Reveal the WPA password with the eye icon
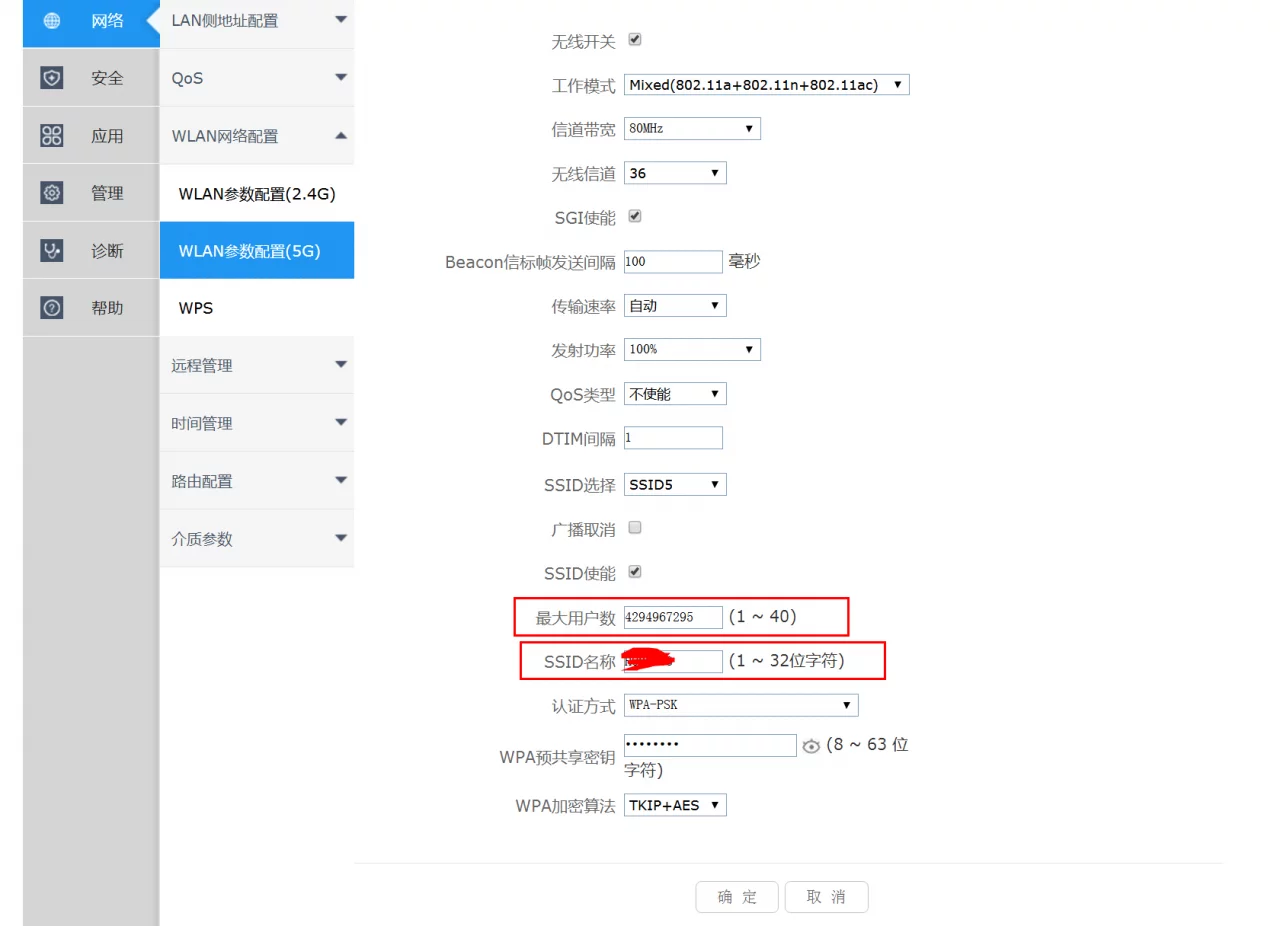The image size is (1280, 926). point(811,745)
